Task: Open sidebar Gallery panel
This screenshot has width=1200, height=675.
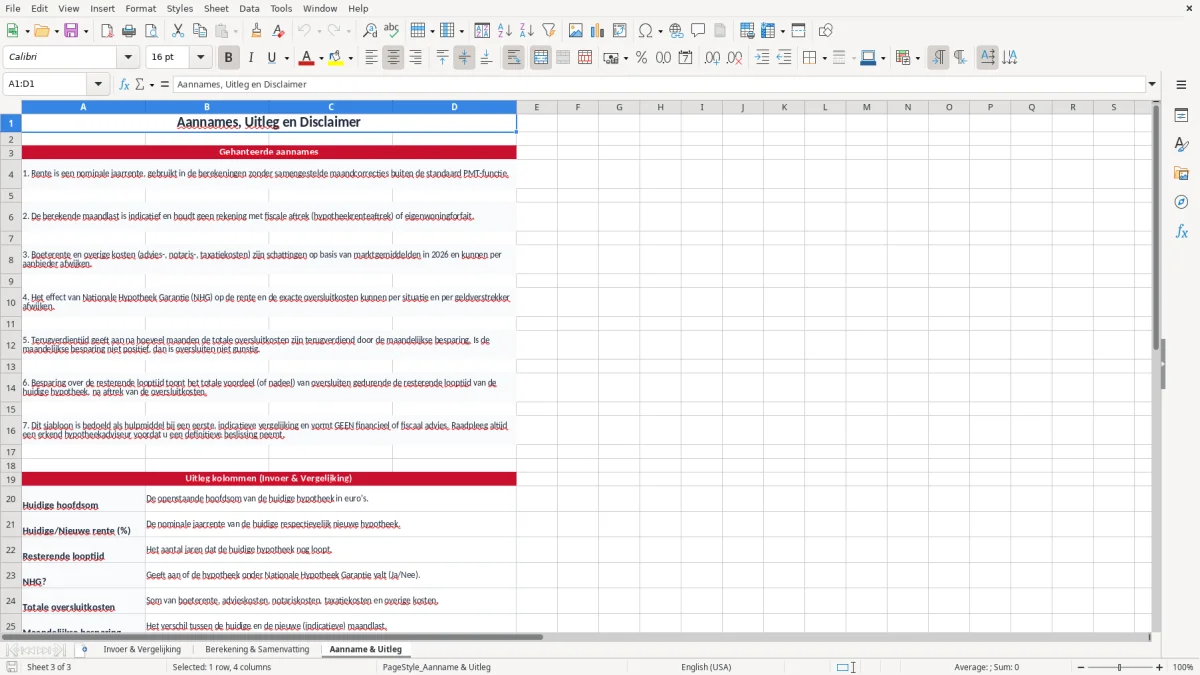Action: click(x=1181, y=174)
